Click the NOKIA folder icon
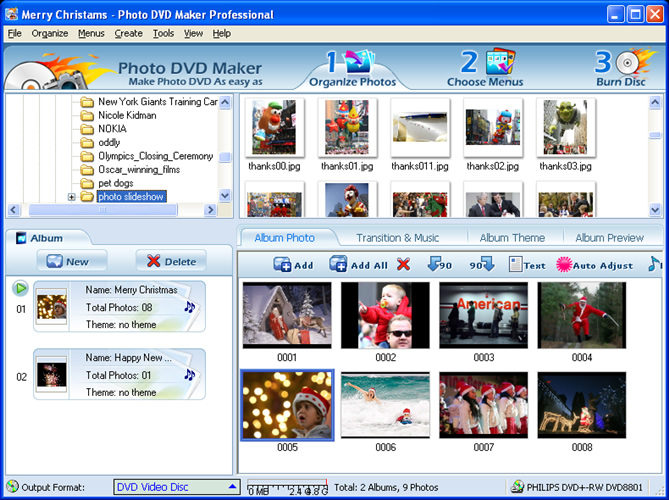The height and width of the screenshot is (500, 669). tap(87, 129)
